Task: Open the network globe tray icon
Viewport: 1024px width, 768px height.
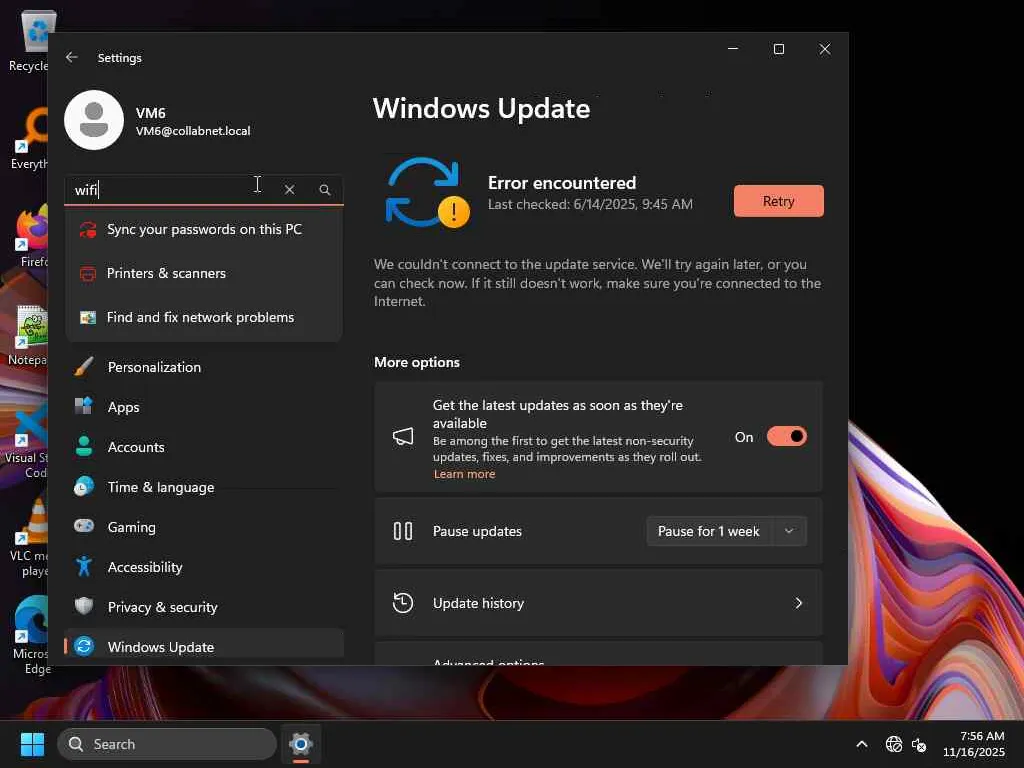Action: pos(894,744)
